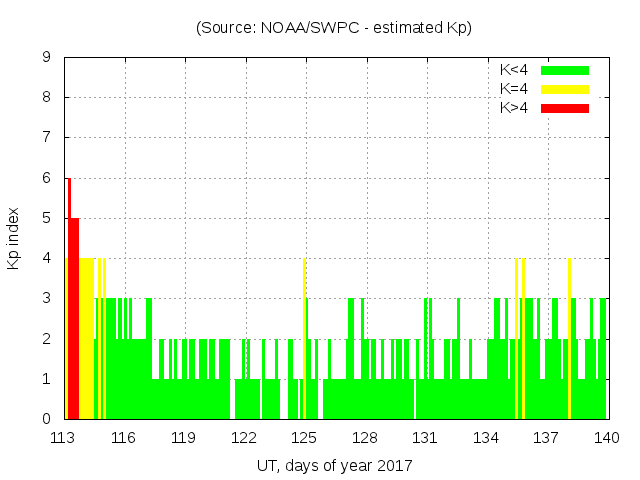Click the red K>4 legend swatch
This screenshot has height=480, width=640.
click(565, 108)
